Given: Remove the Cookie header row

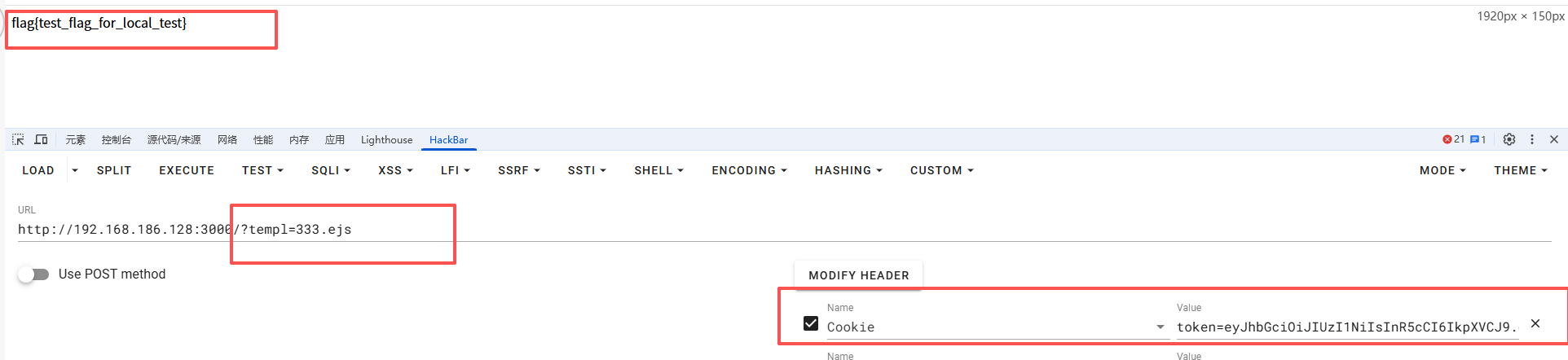Looking at the screenshot, I should pyautogui.click(x=1535, y=323).
